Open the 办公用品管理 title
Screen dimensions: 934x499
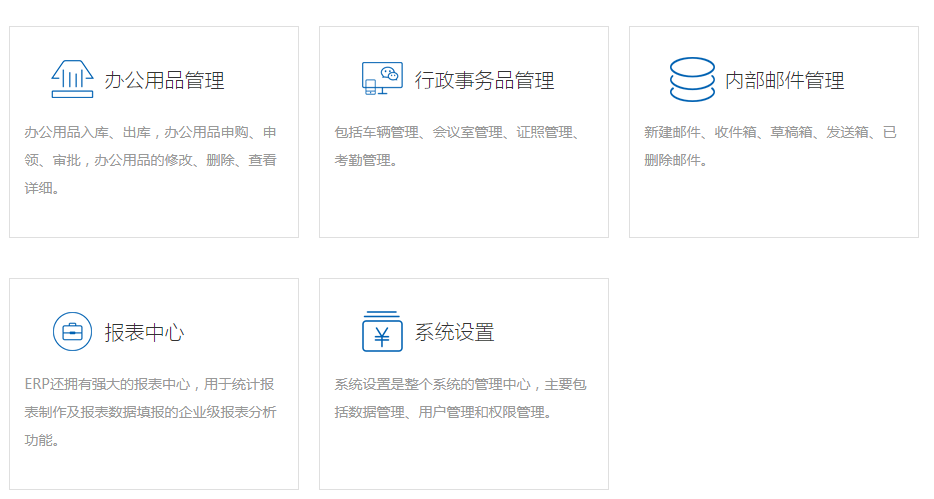coord(164,80)
